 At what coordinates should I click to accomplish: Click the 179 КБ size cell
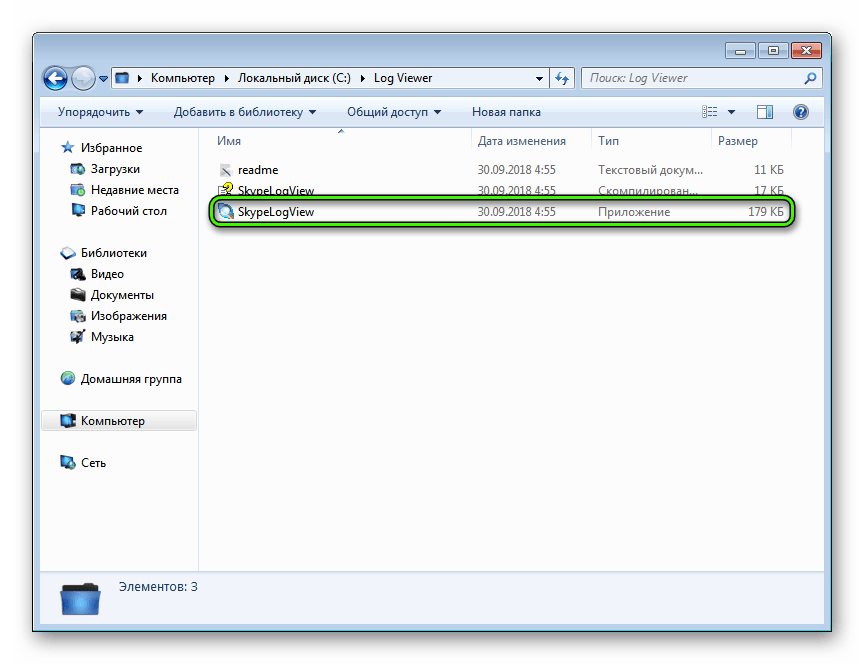[765, 212]
